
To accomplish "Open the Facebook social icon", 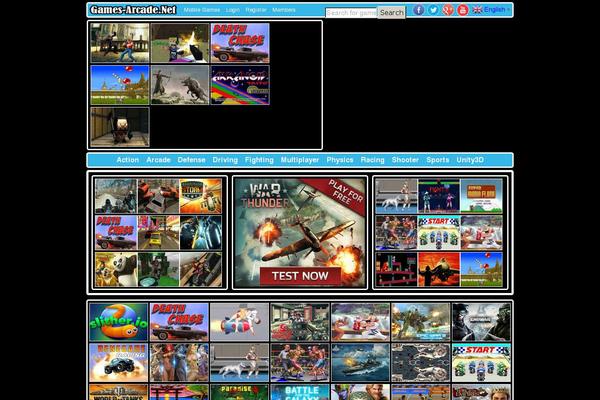I will 418,10.
